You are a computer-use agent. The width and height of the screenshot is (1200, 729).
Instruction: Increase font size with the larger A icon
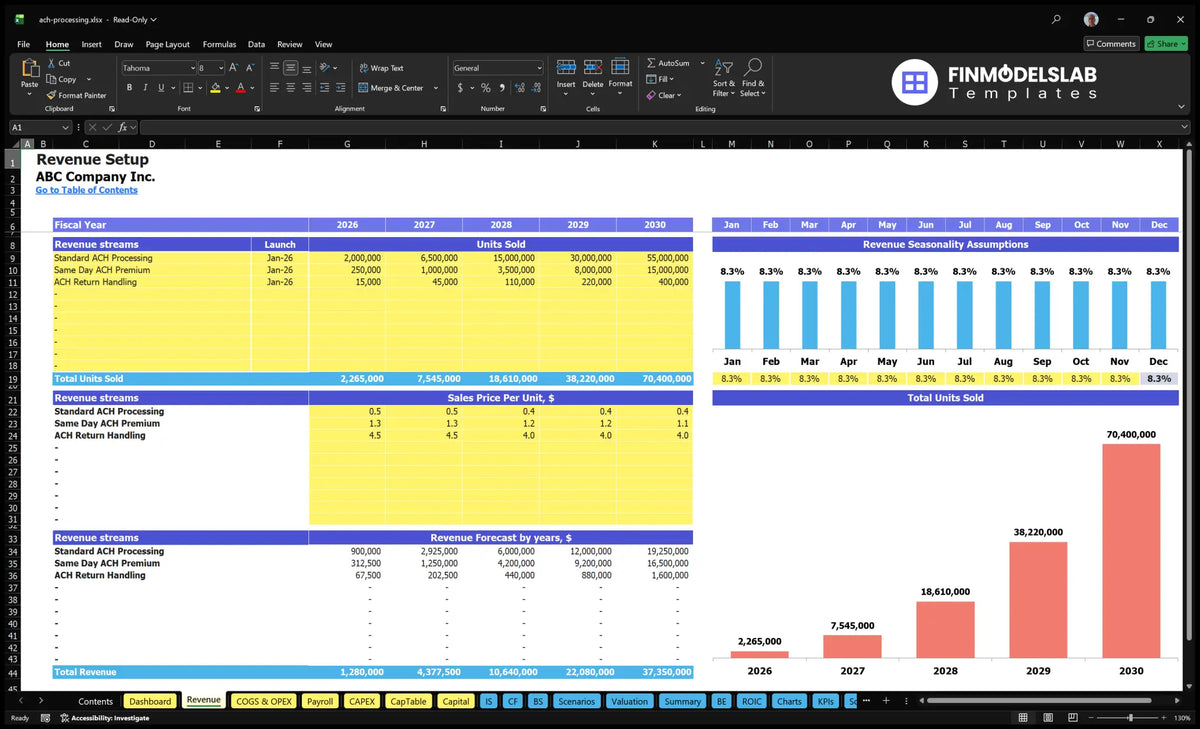point(234,68)
